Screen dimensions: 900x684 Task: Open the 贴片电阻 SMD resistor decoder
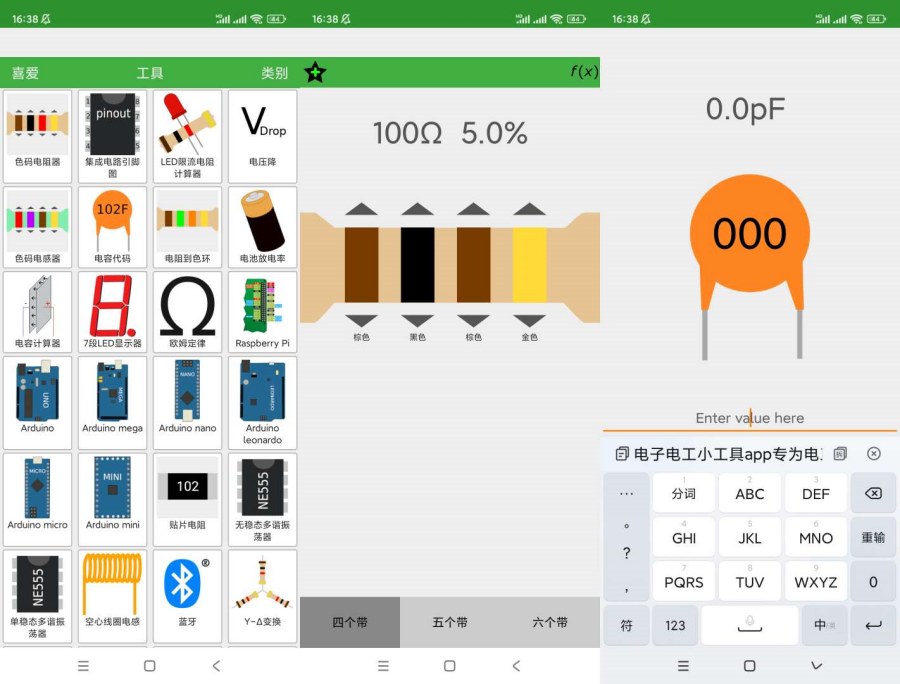pos(187,497)
